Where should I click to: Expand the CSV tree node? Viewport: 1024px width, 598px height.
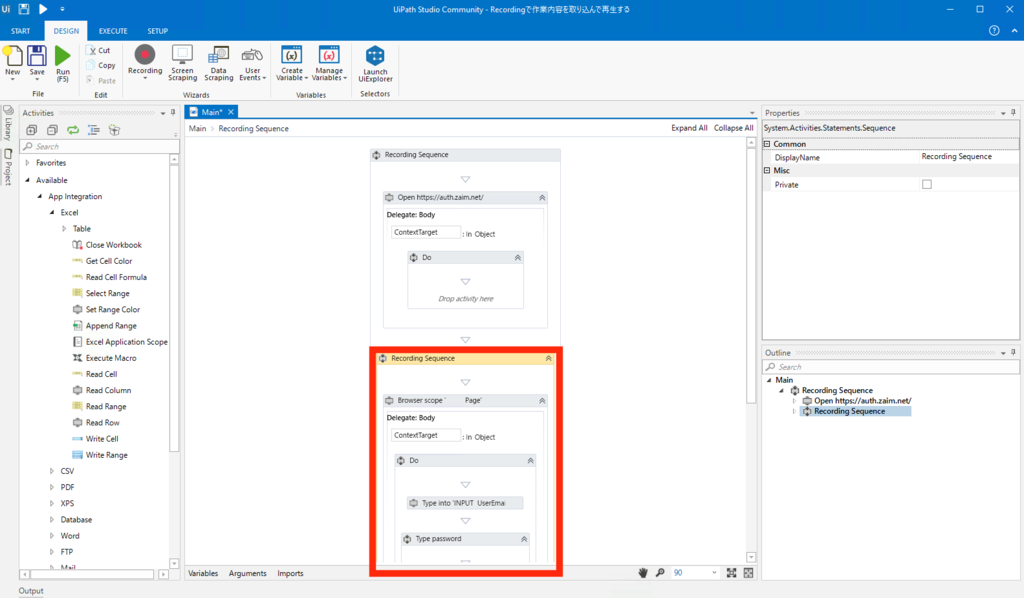[x=52, y=471]
